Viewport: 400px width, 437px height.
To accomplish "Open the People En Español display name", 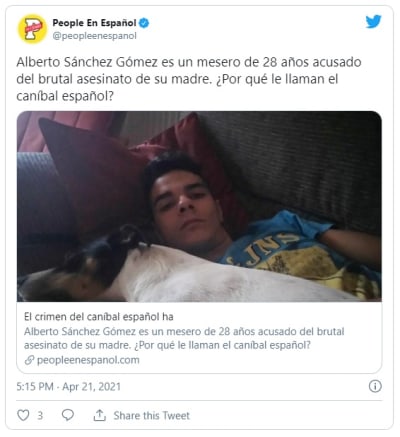I will tap(94, 23).
